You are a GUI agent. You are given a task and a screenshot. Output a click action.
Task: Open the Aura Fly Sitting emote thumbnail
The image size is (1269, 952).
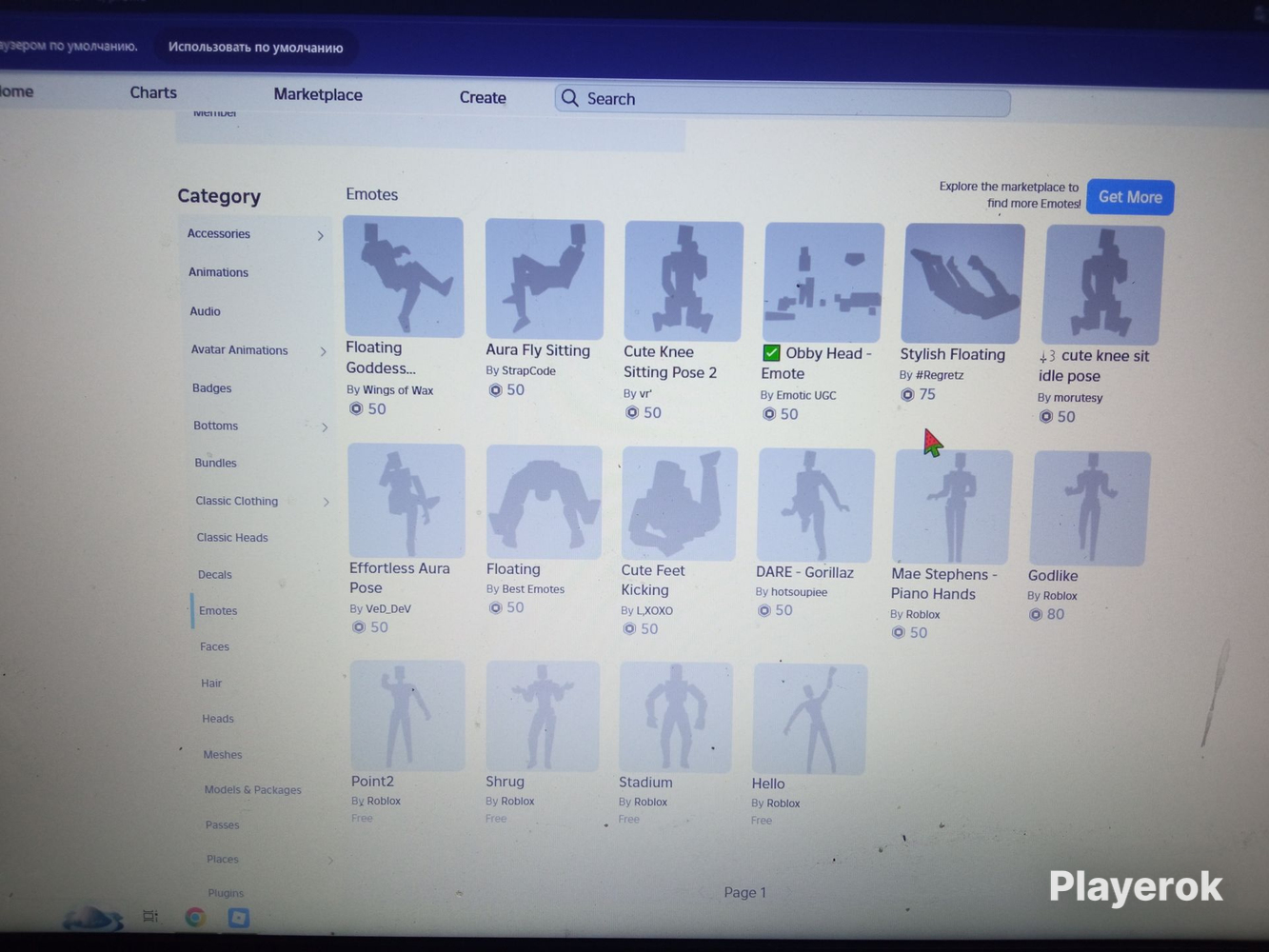pyautogui.click(x=545, y=279)
